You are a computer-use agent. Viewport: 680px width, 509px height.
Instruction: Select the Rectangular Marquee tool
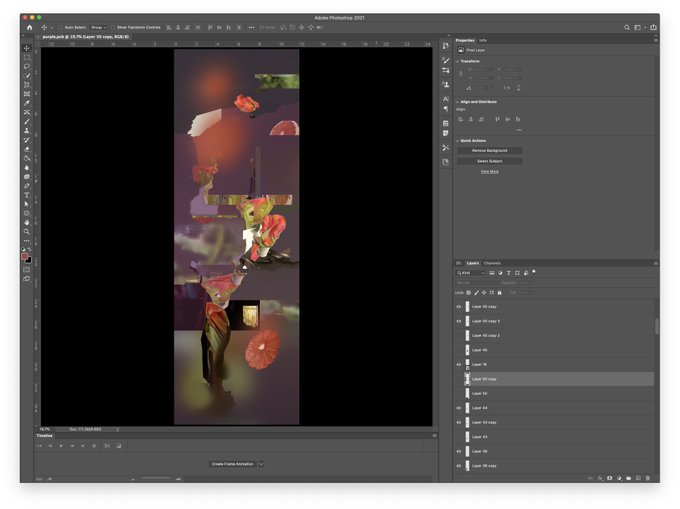coord(27,57)
